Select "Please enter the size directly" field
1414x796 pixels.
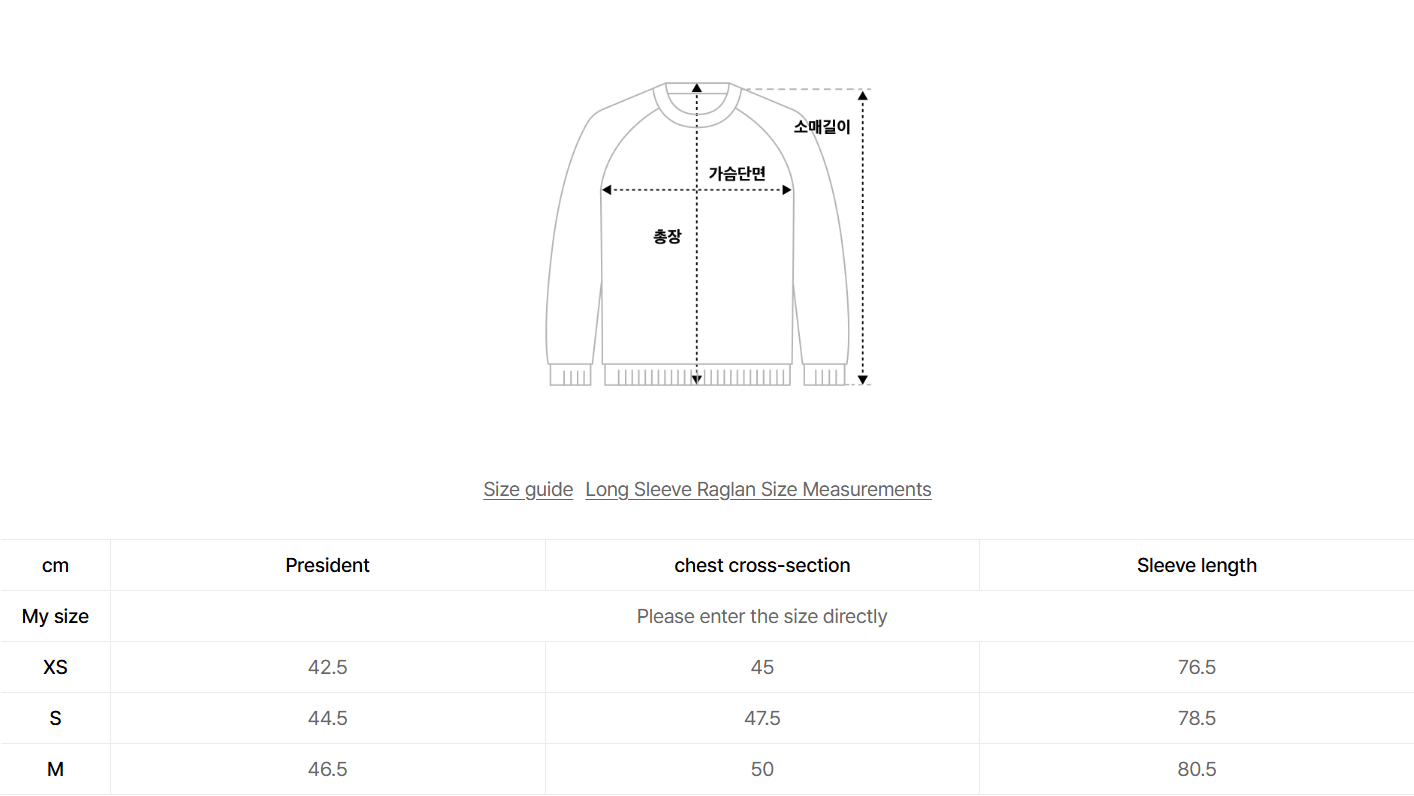pyautogui.click(x=762, y=616)
